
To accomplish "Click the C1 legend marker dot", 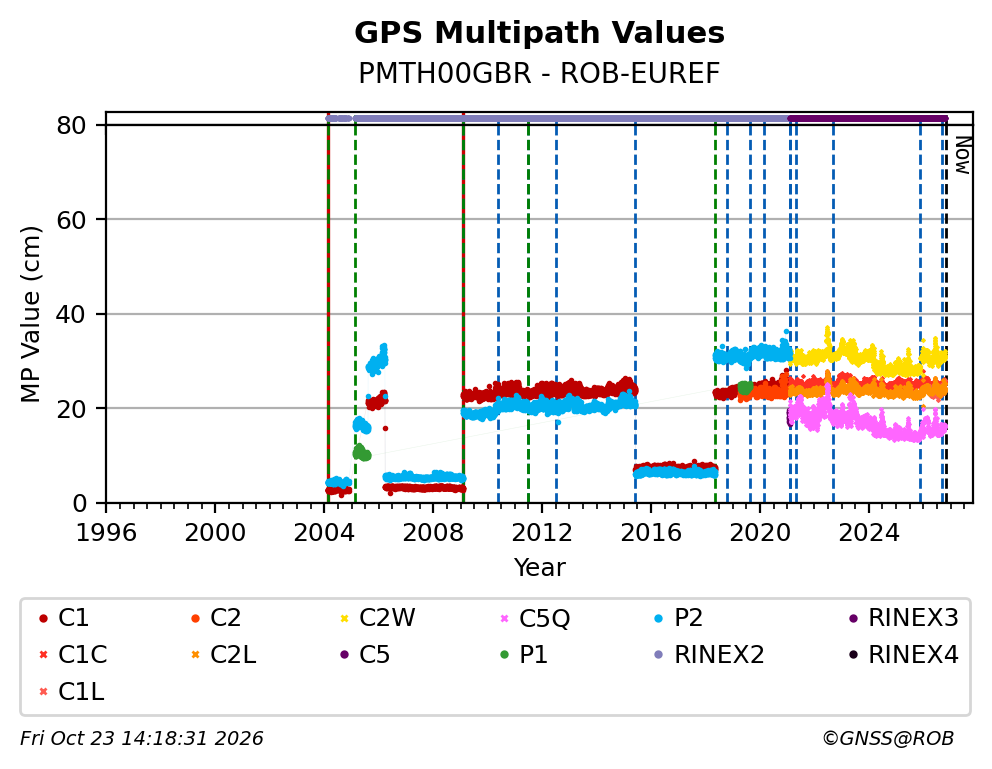I will (x=43, y=618).
